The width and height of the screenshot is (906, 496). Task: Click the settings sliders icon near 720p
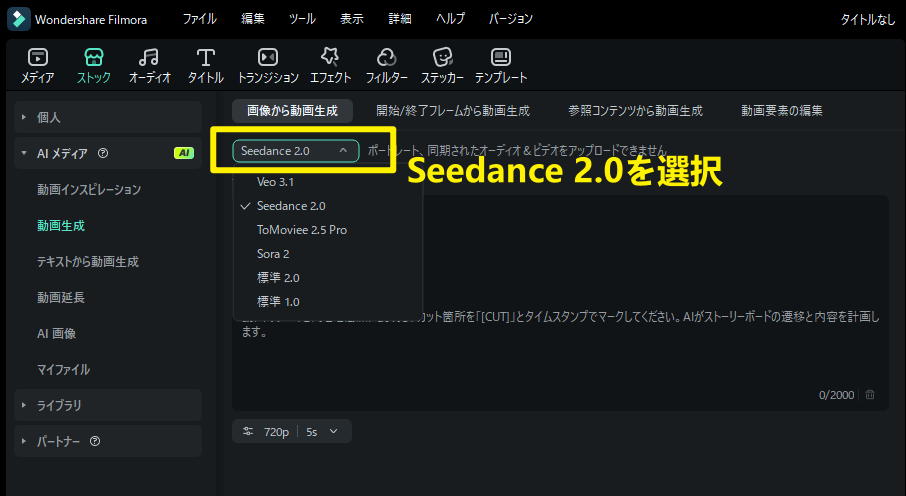pos(248,431)
